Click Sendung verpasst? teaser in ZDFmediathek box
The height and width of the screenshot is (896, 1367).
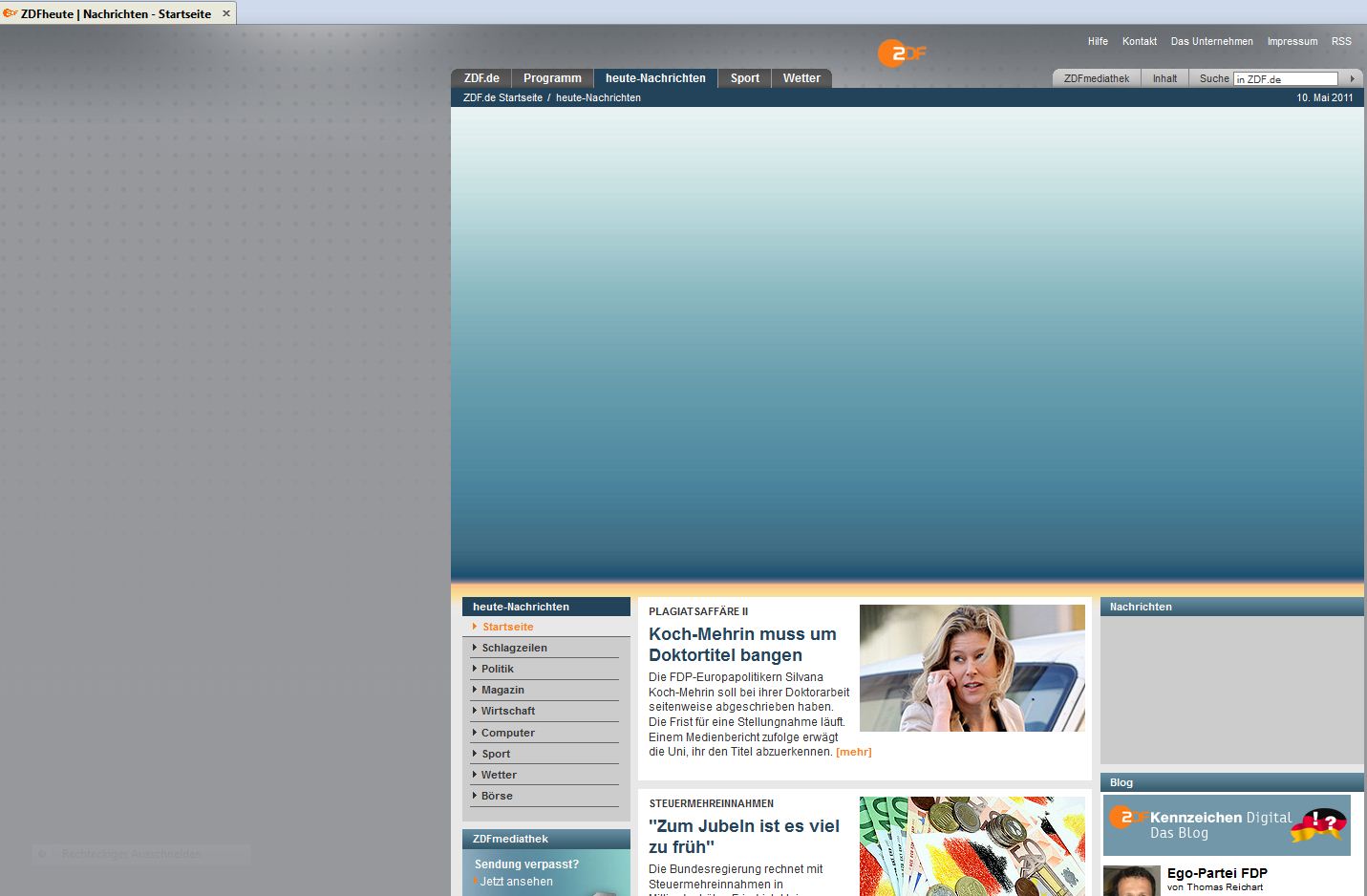526,864
